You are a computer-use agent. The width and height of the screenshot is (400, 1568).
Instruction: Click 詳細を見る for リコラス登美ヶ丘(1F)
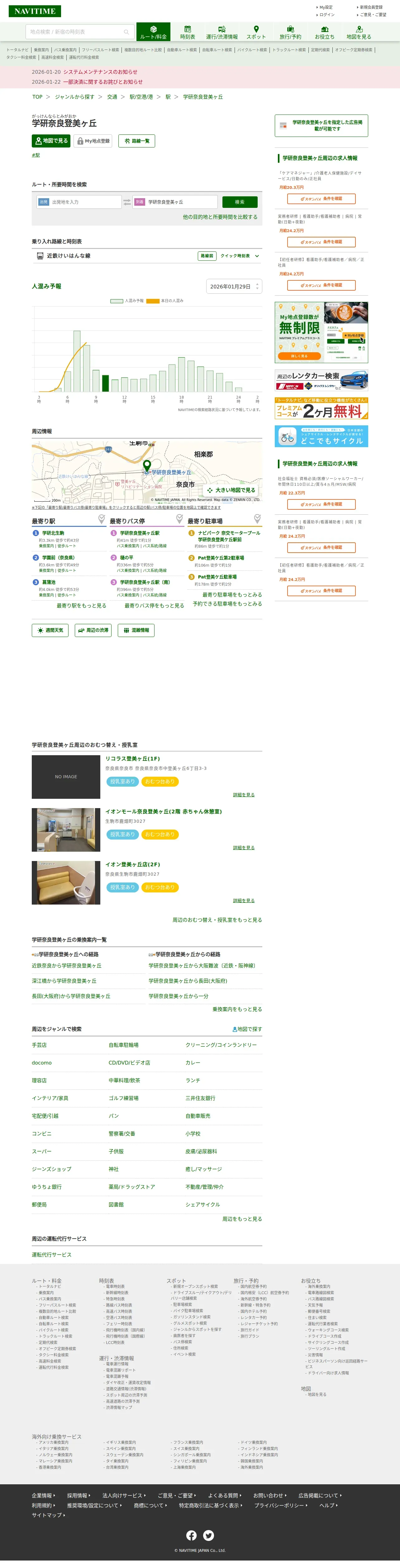(x=243, y=795)
